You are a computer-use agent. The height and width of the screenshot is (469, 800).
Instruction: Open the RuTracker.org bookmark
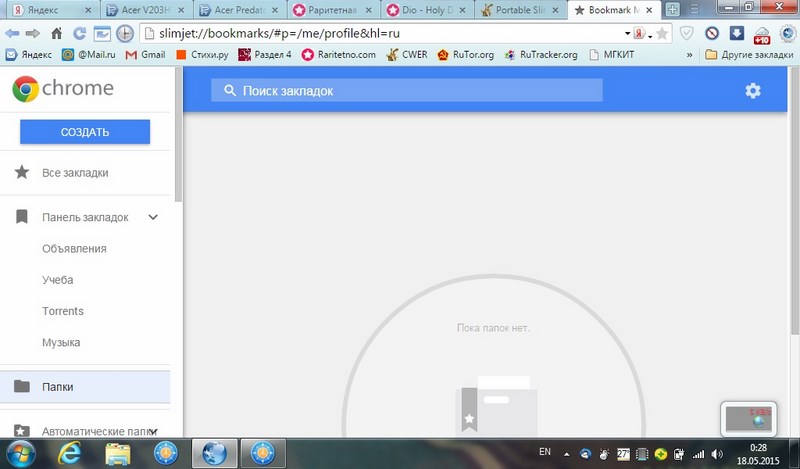click(540, 55)
